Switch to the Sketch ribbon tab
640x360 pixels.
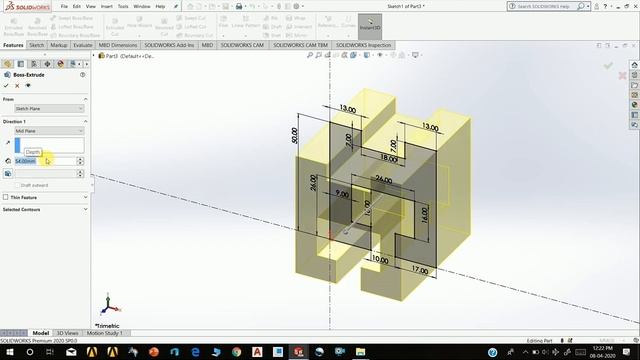click(36, 45)
